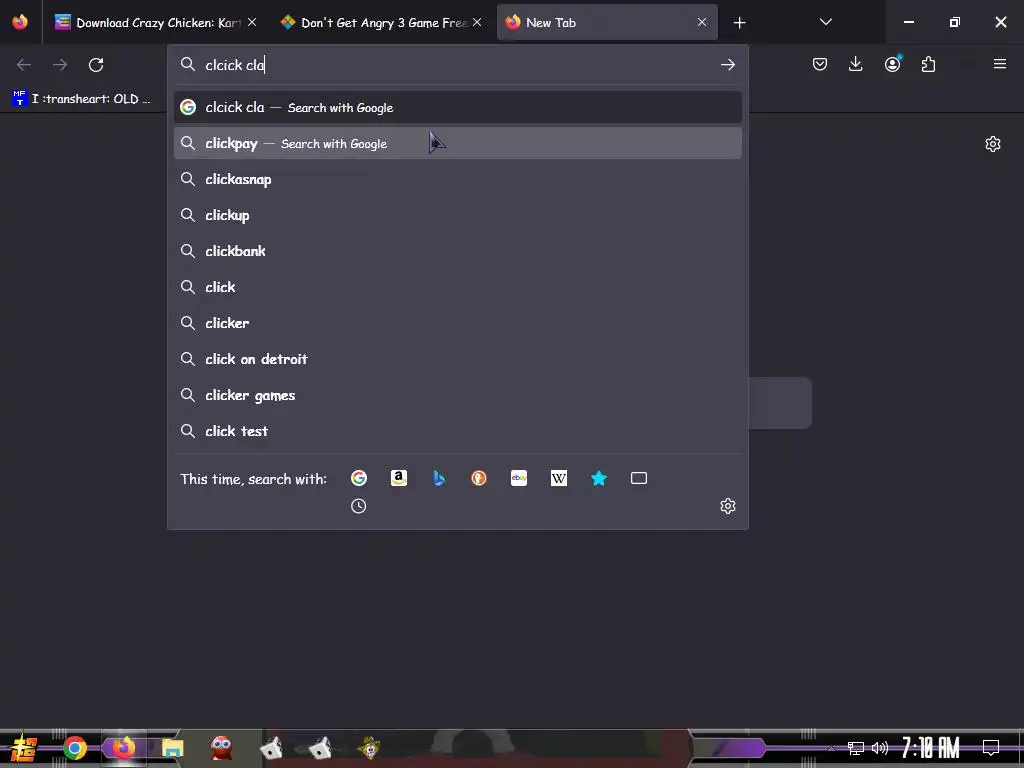The width and height of the screenshot is (1024, 768).
Task: Click the forward navigation arrow
Action: click(60, 65)
